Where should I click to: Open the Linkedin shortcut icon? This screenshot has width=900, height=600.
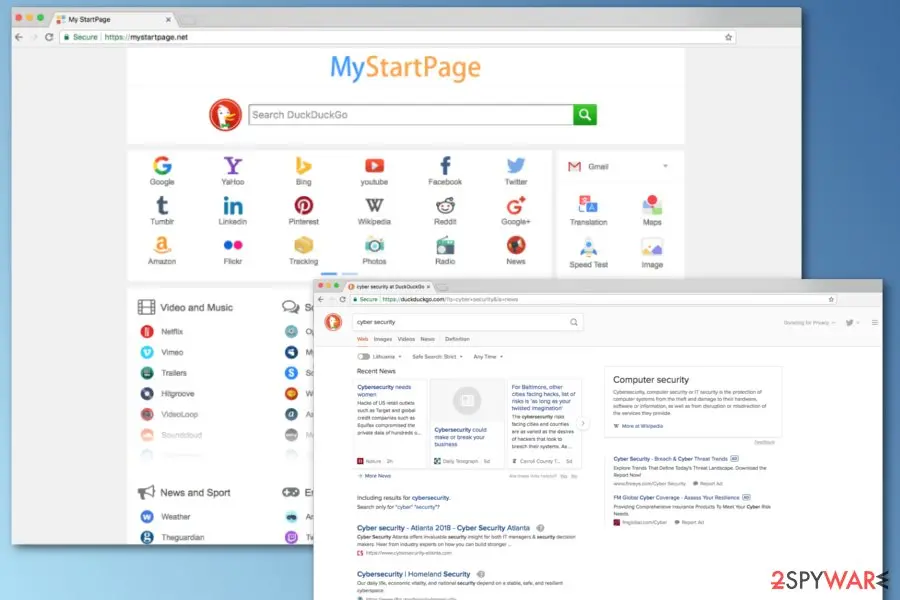(x=232, y=205)
